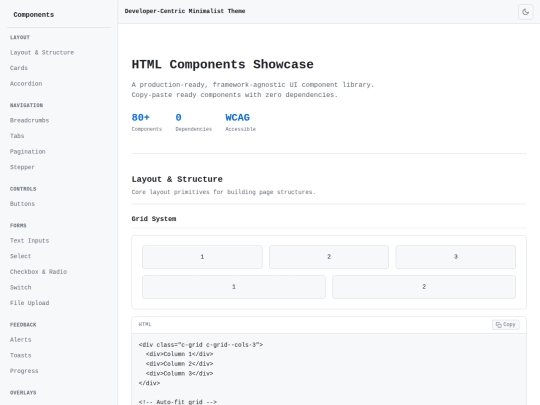Click the Copy button on HTML code block

[x=506, y=324]
